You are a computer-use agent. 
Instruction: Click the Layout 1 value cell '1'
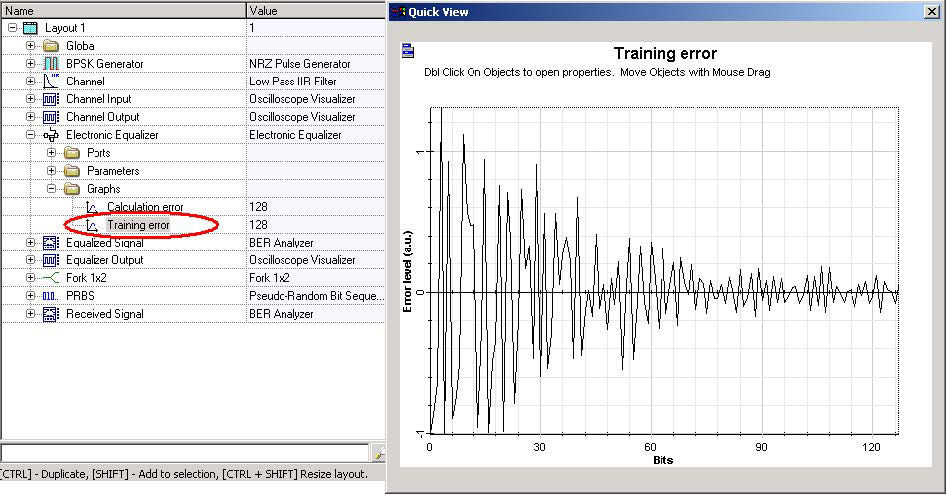point(316,28)
